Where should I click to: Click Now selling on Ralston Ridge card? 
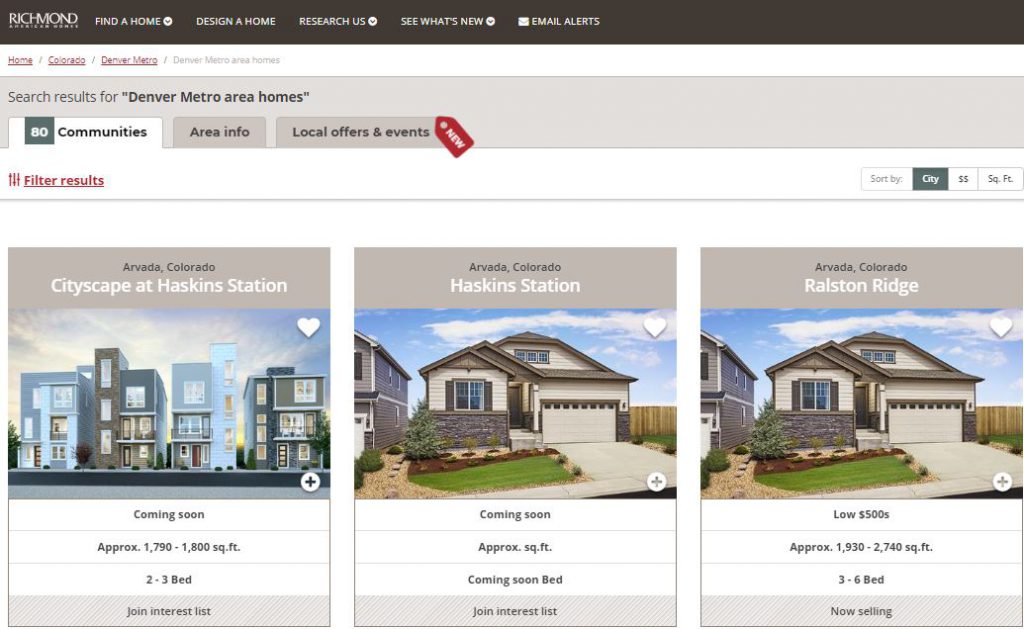pyautogui.click(x=861, y=611)
